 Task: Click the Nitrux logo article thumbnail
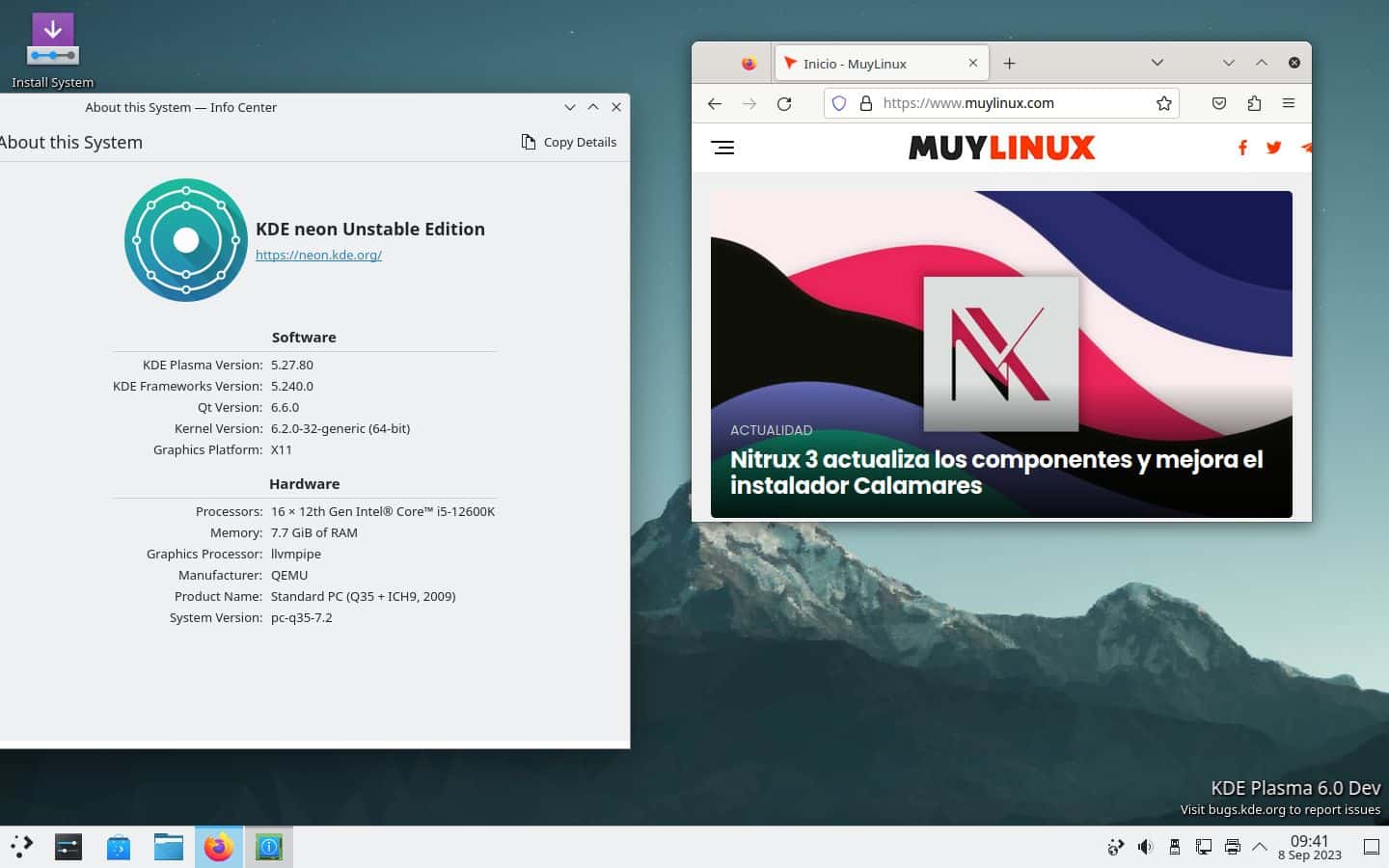[x=1001, y=354]
